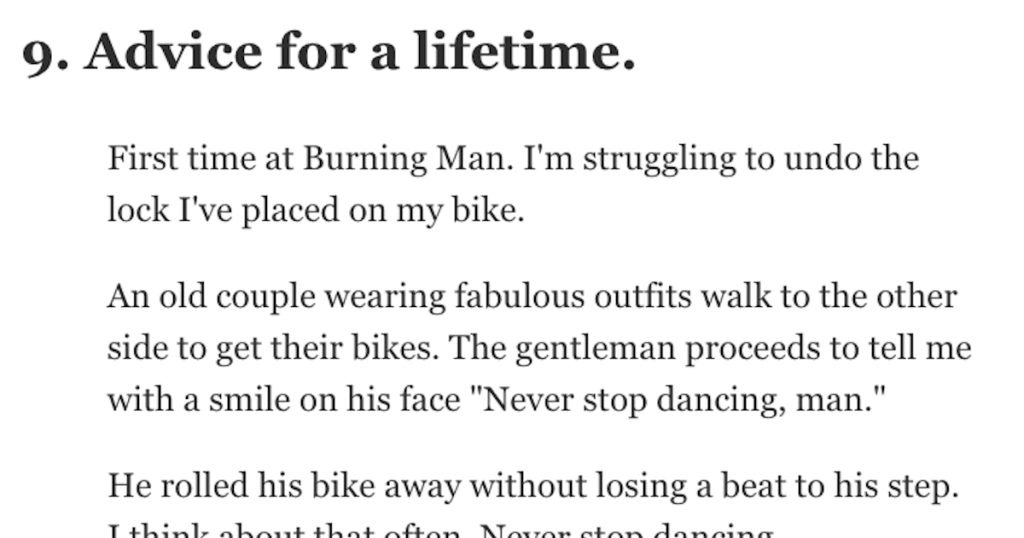The width and height of the screenshot is (1024, 538).
Task: Click the words "An old couple"
Action: 212,297
